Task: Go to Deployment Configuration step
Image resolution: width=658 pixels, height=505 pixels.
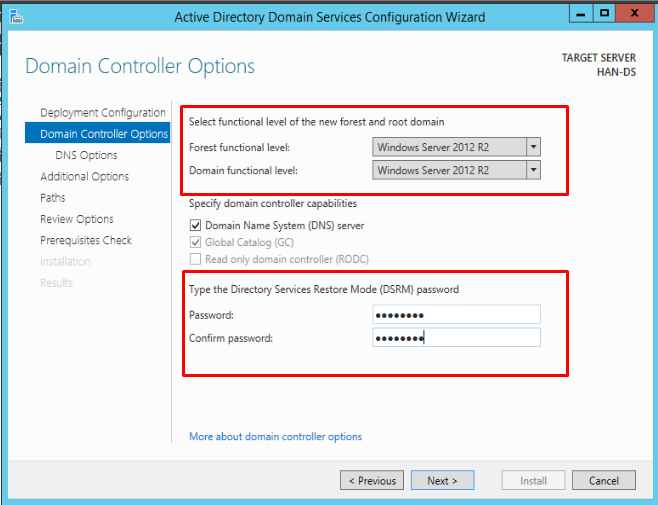Action: (103, 113)
